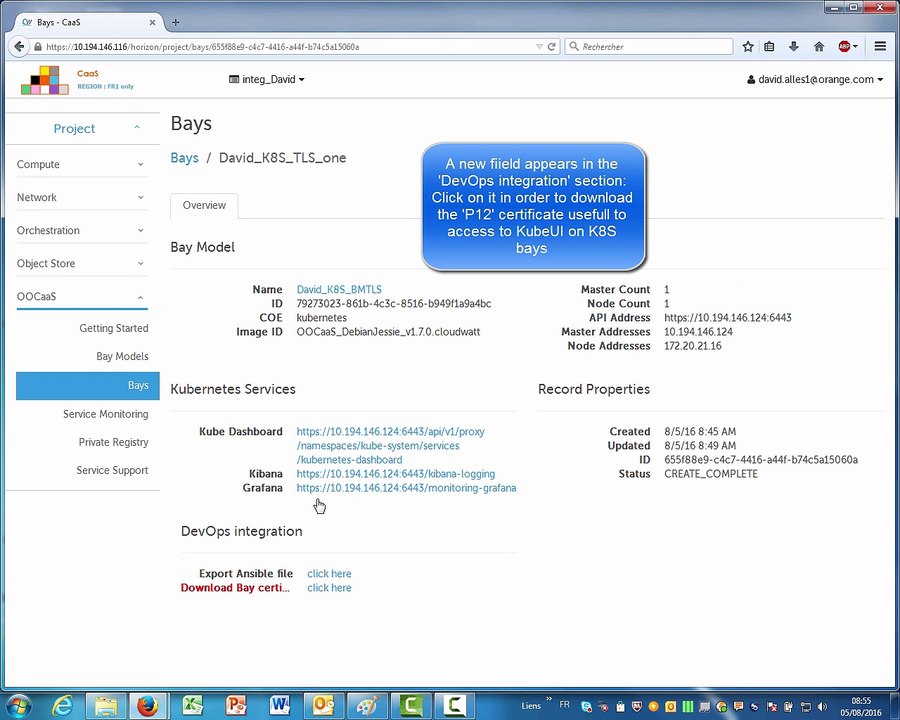Click the Action Center flag tray icon
This screenshot has height=720, width=900.
[x=772, y=707]
